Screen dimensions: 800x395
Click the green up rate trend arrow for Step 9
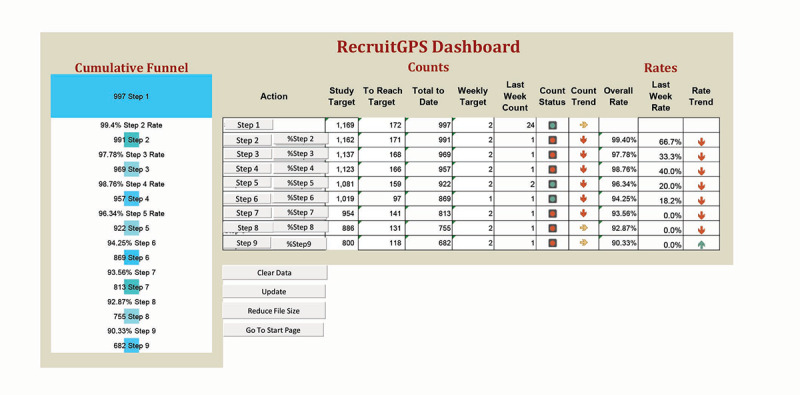click(702, 244)
